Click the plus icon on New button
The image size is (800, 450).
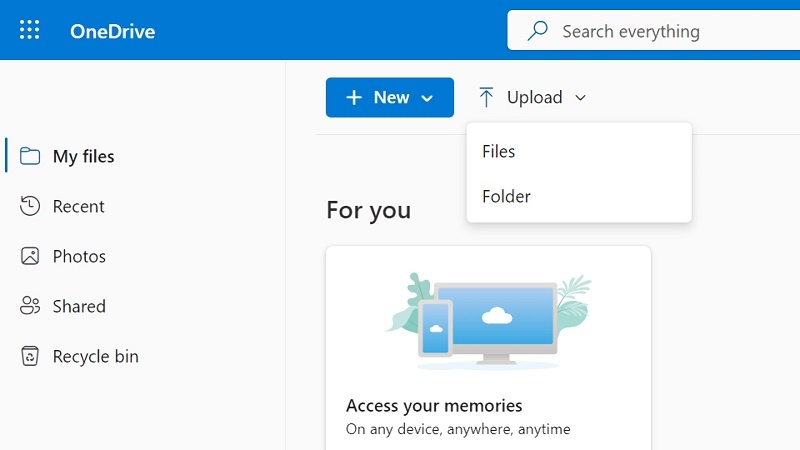tap(353, 97)
